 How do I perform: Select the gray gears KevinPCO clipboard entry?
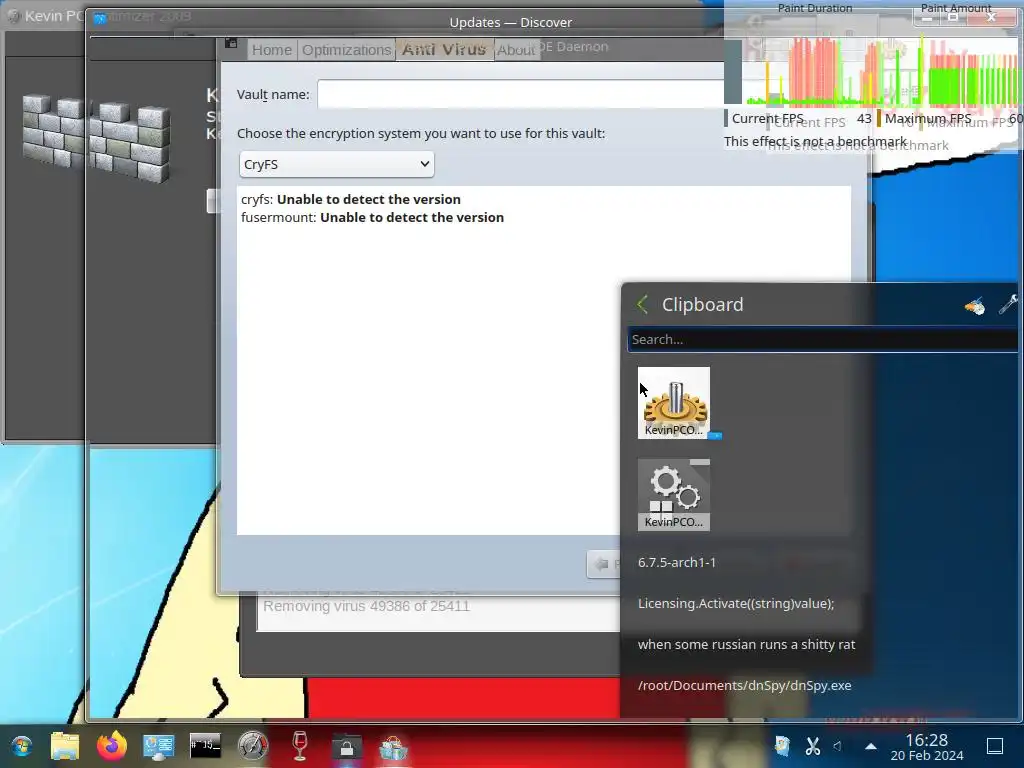tap(674, 494)
